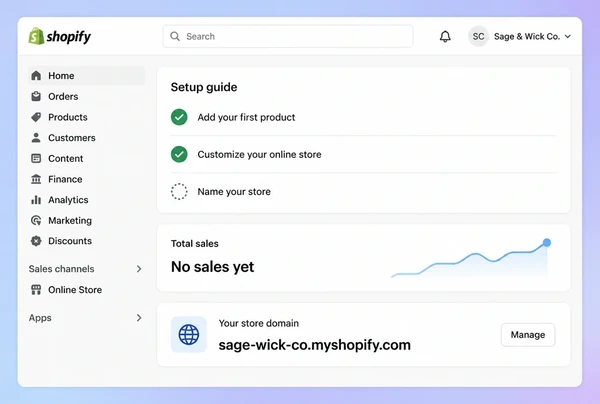The image size is (600, 404).
Task: Open the Sage & Wick Co. account dropdown arrow
Action: (568, 36)
